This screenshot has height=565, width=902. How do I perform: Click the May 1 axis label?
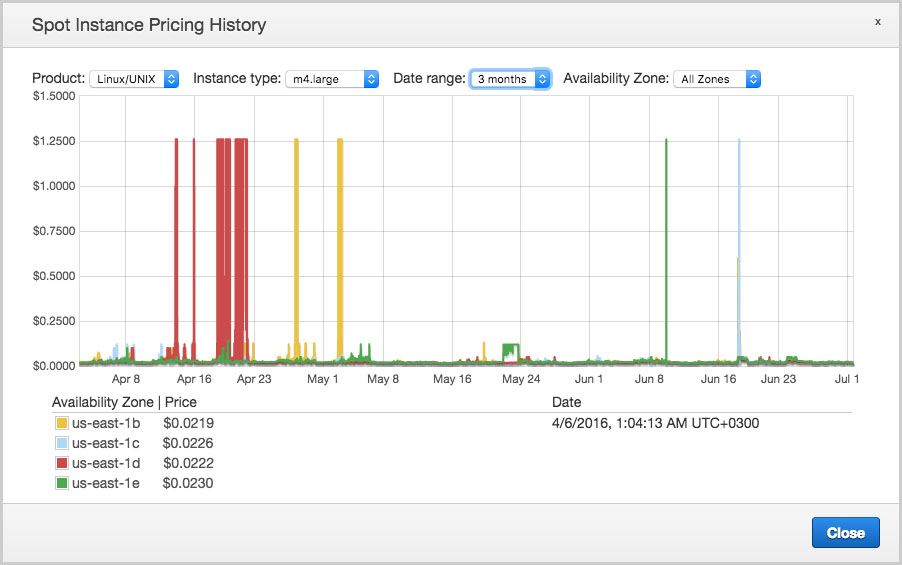[323, 379]
